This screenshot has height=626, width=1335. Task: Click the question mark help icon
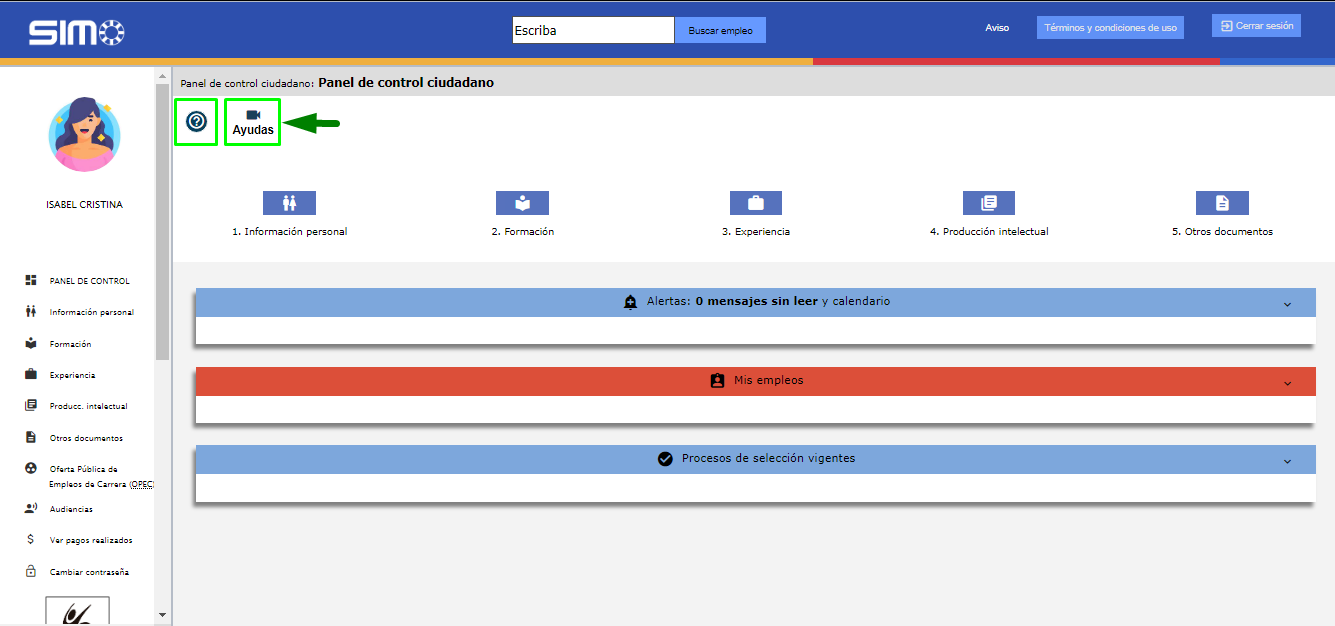pos(196,122)
